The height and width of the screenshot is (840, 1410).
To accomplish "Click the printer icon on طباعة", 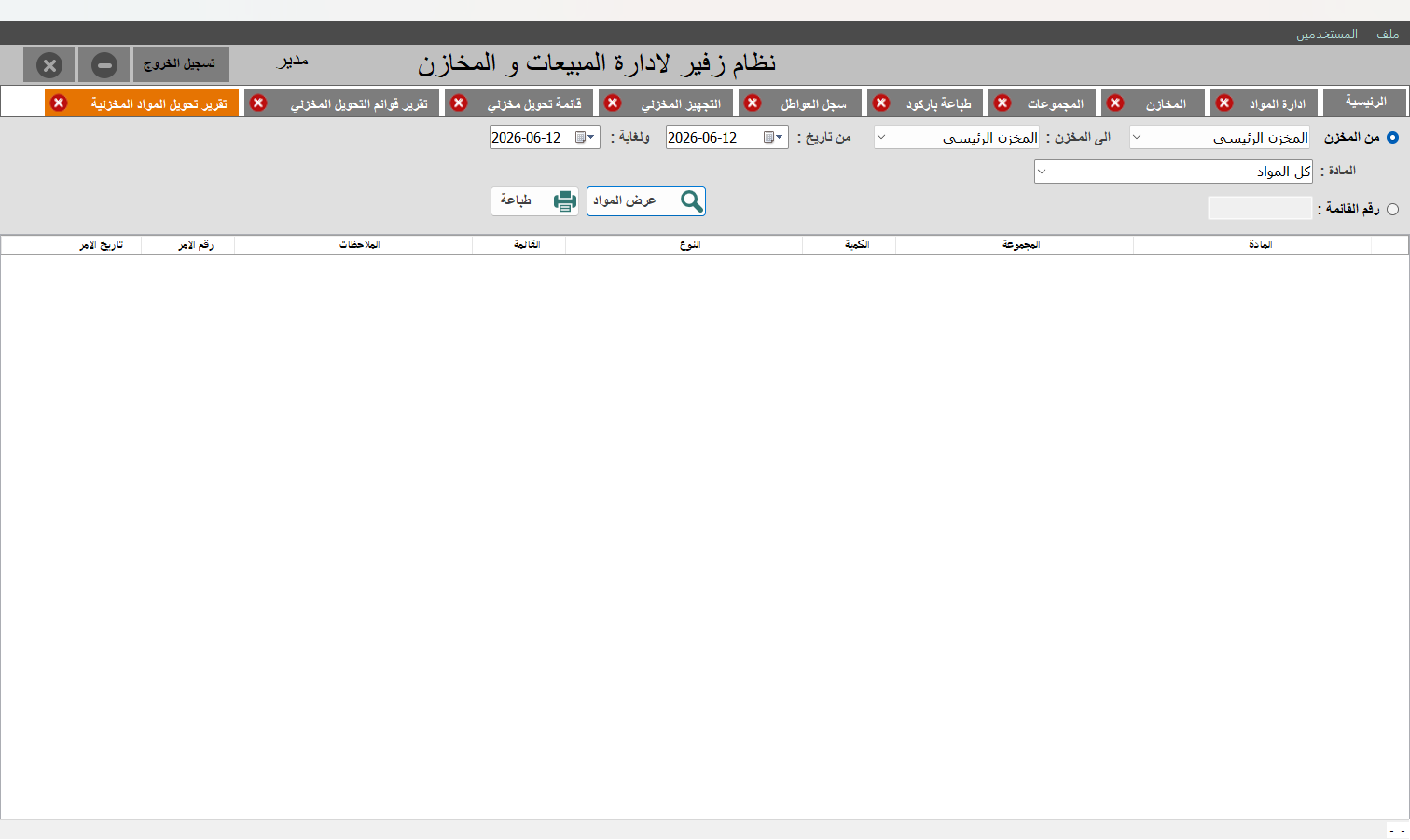I will click(x=565, y=201).
